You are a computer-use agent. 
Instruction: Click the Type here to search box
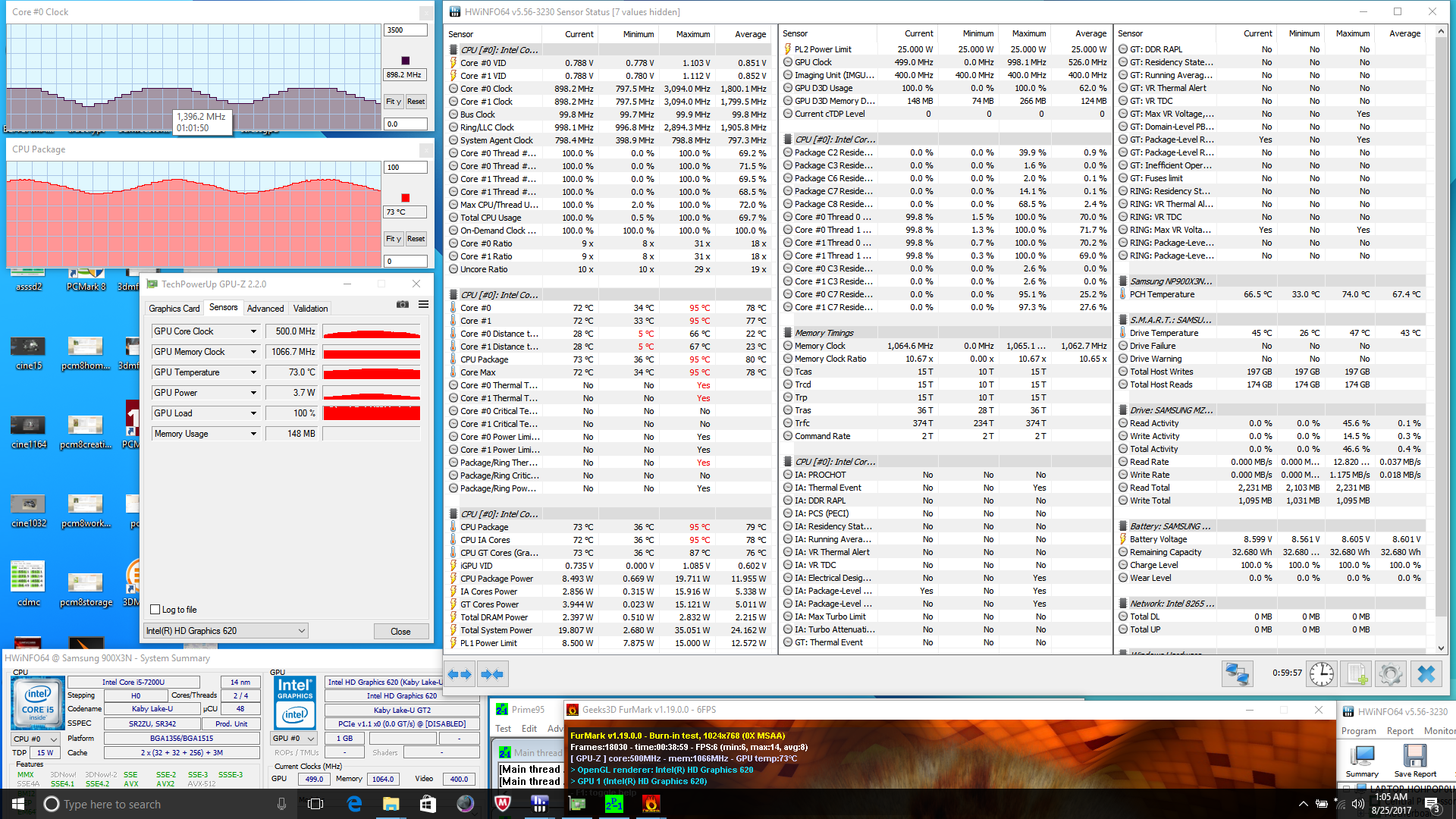point(163,804)
